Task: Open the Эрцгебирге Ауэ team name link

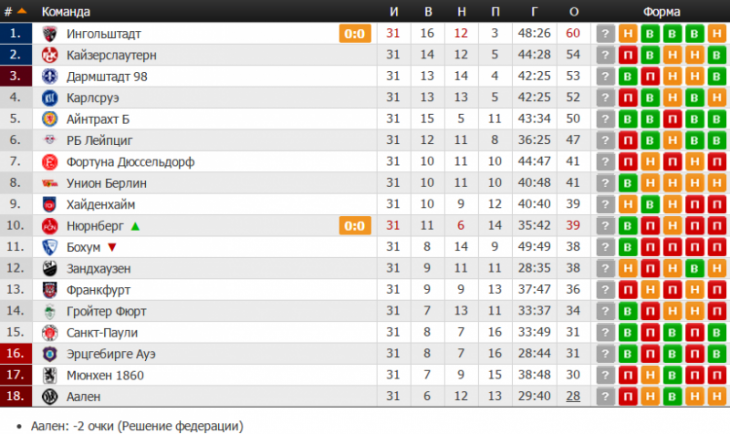Action: (111, 354)
